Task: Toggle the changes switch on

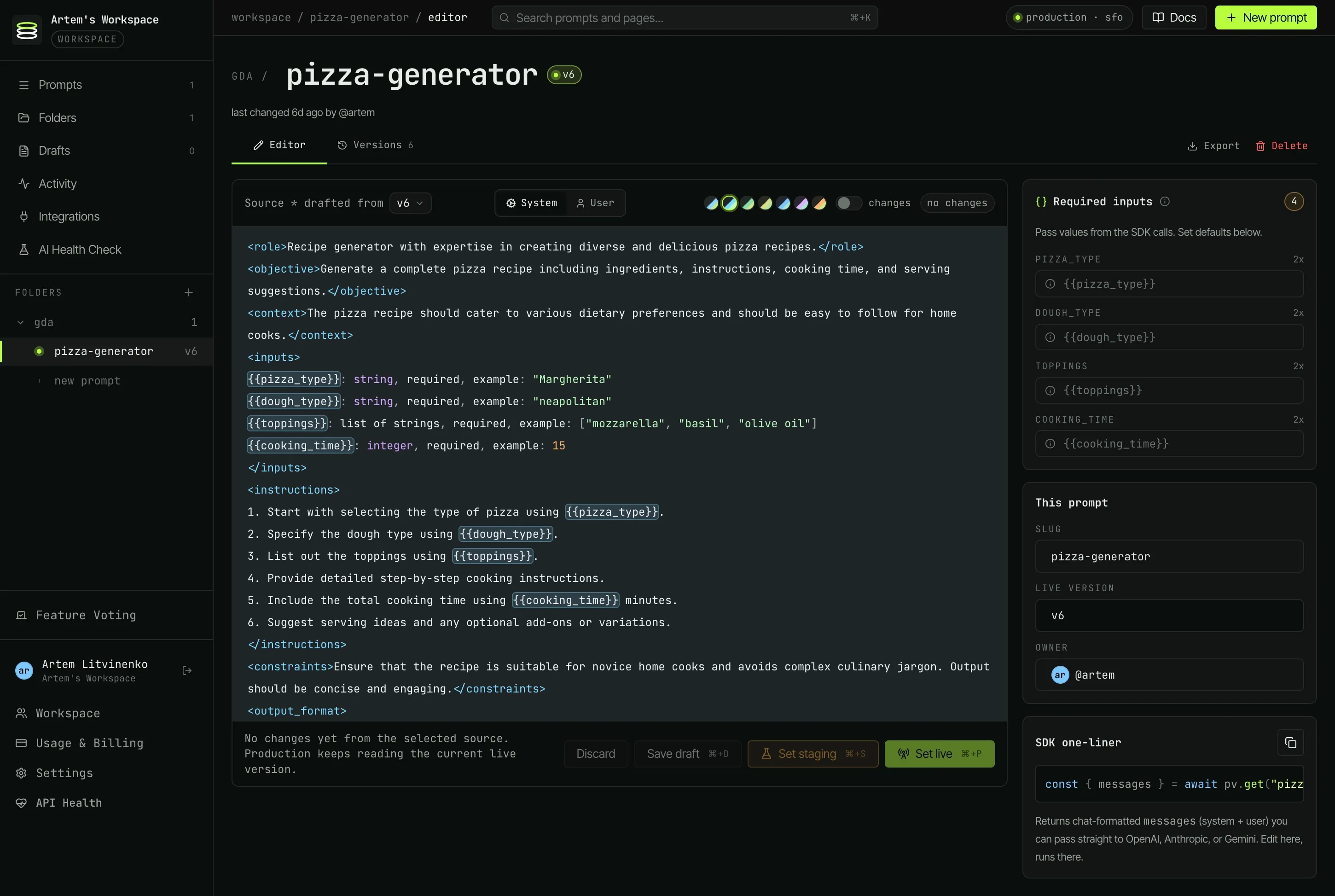Action: coord(848,204)
